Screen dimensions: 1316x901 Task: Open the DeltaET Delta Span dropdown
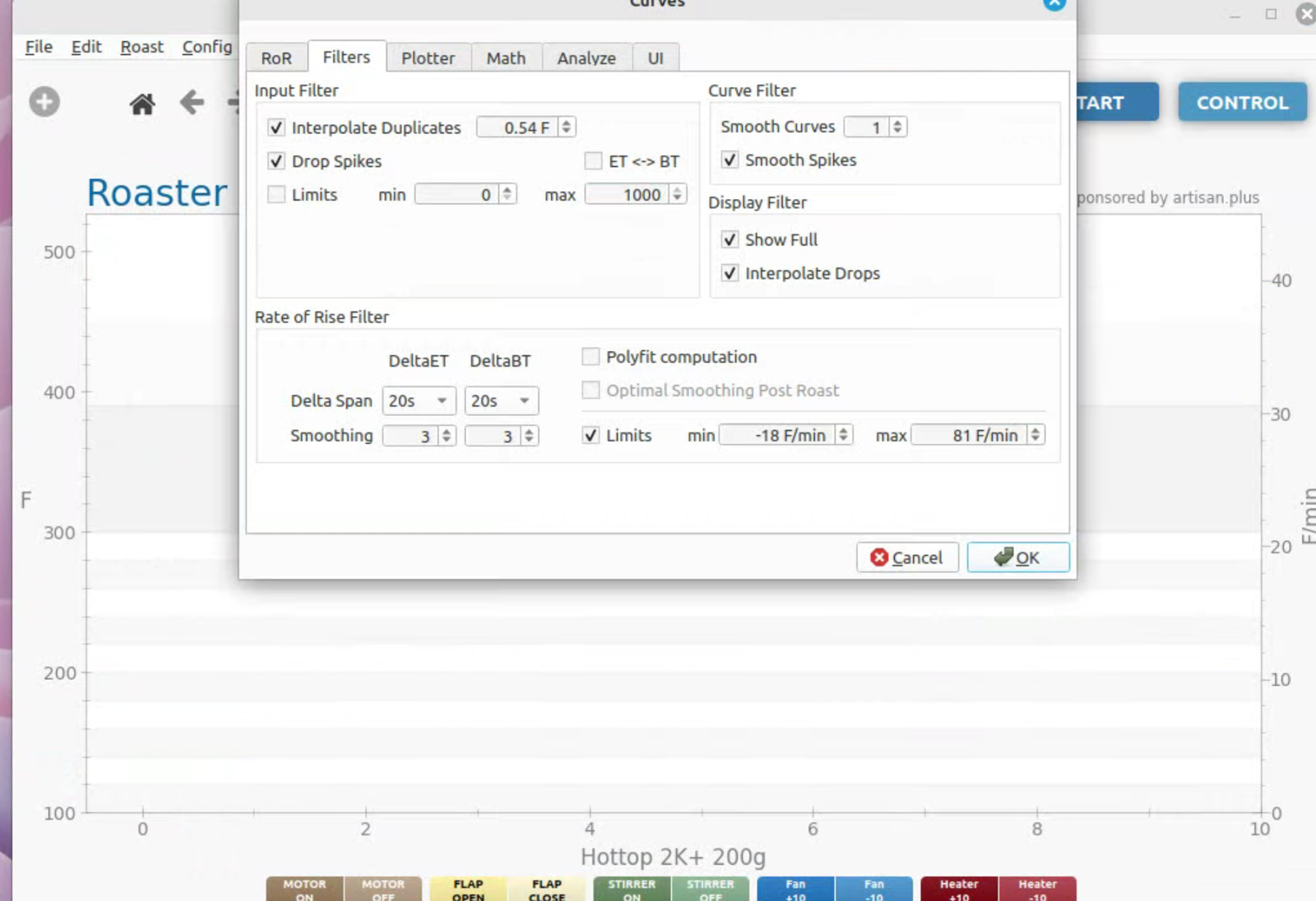419,401
